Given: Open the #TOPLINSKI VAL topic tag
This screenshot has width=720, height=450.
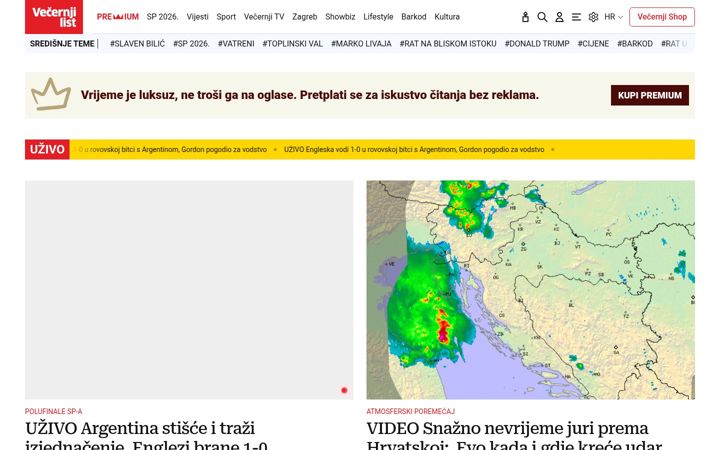Looking at the screenshot, I should [292, 44].
